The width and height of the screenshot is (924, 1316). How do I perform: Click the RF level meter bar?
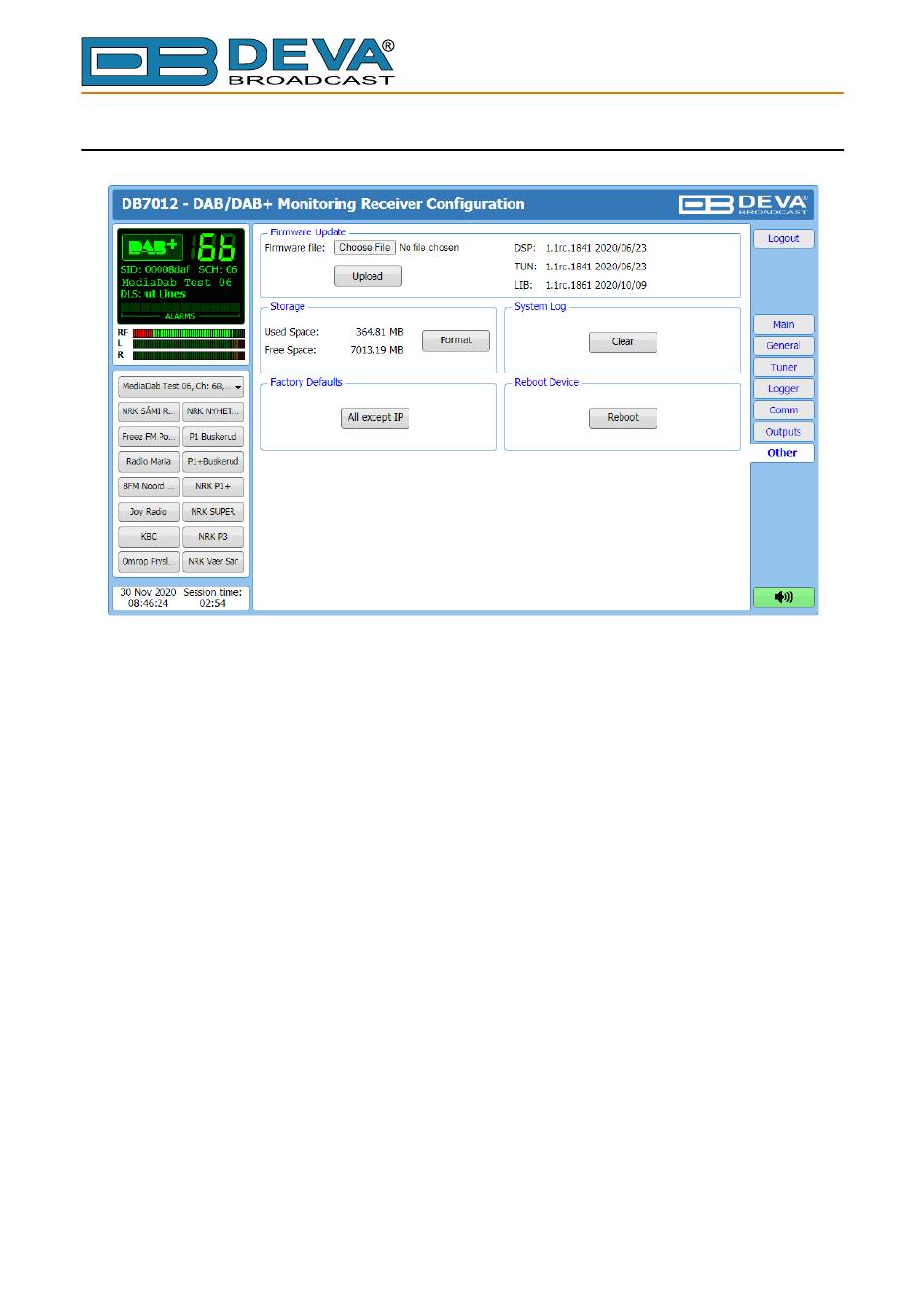click(x=189, y=333)
